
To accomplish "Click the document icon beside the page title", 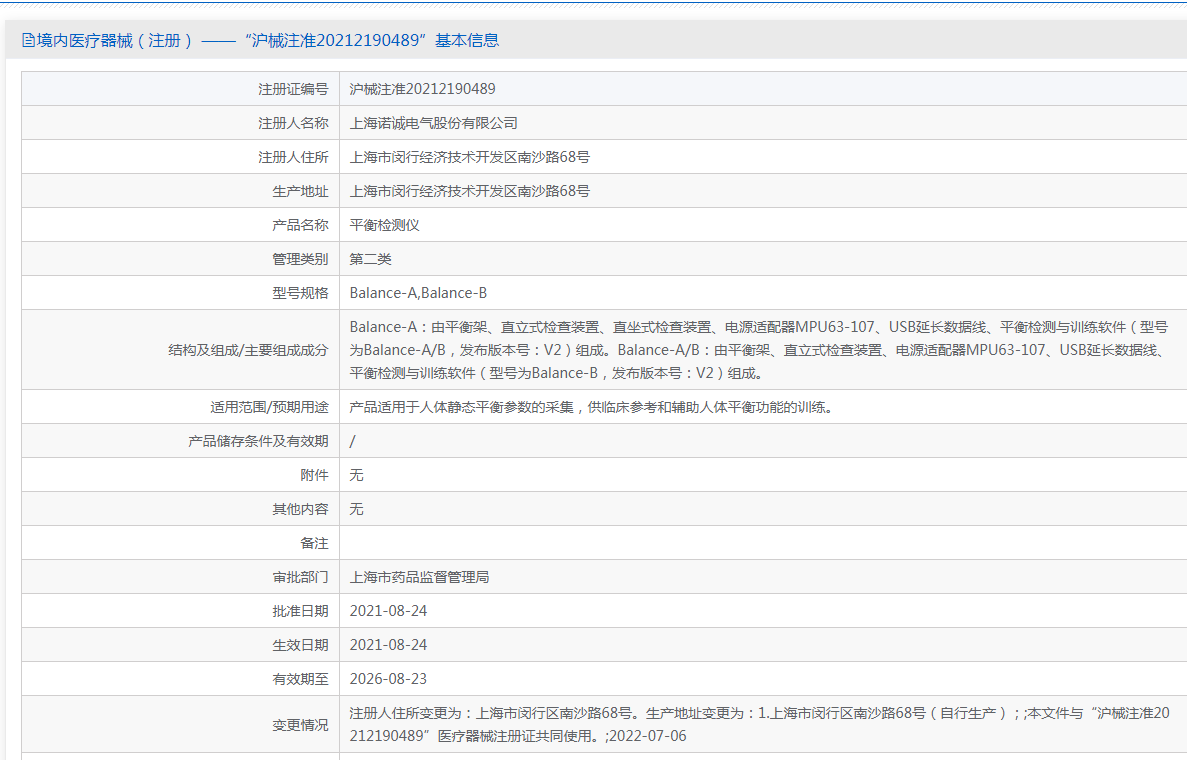I will (28, 41).
